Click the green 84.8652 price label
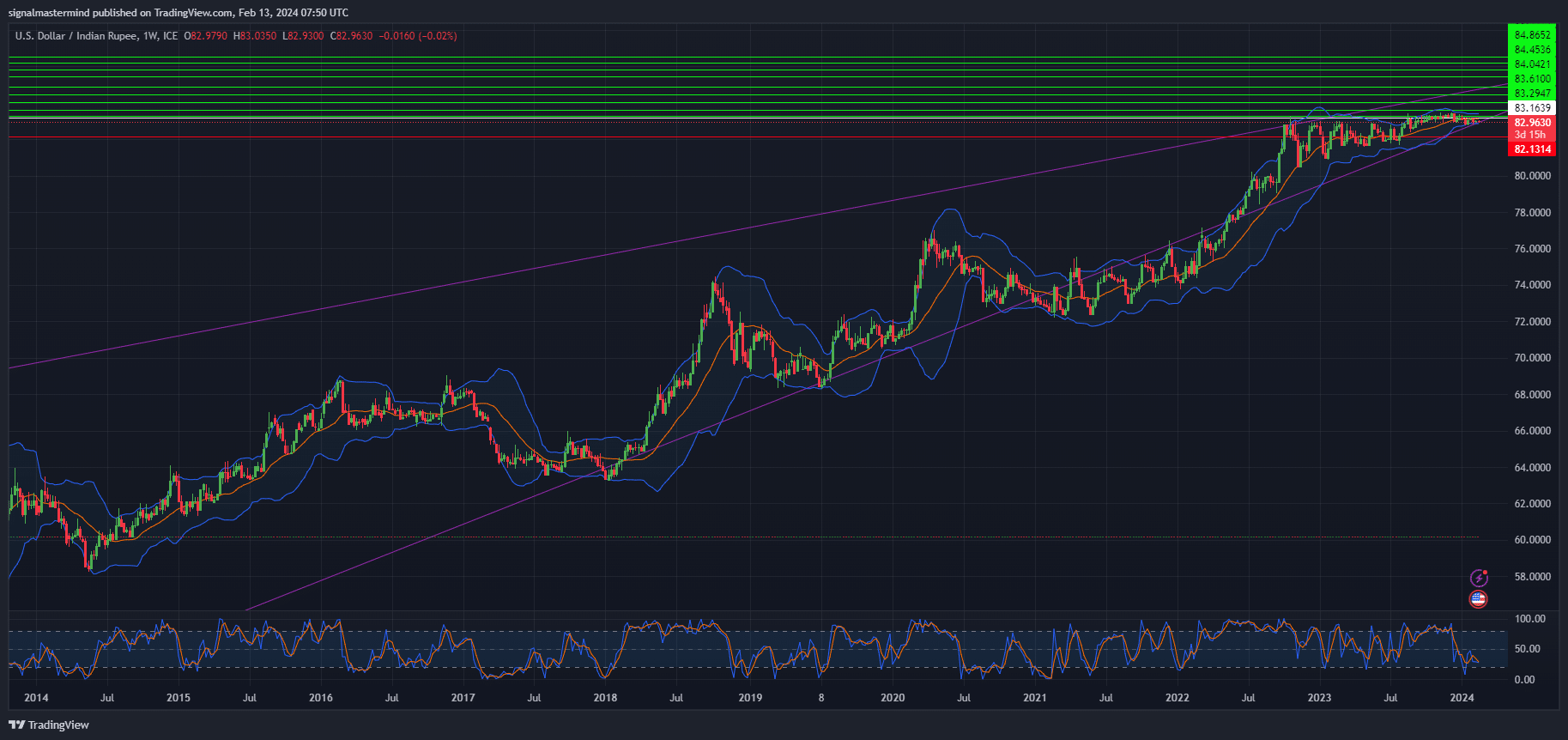This screenshot has width=1568, height=740. 1532,35
